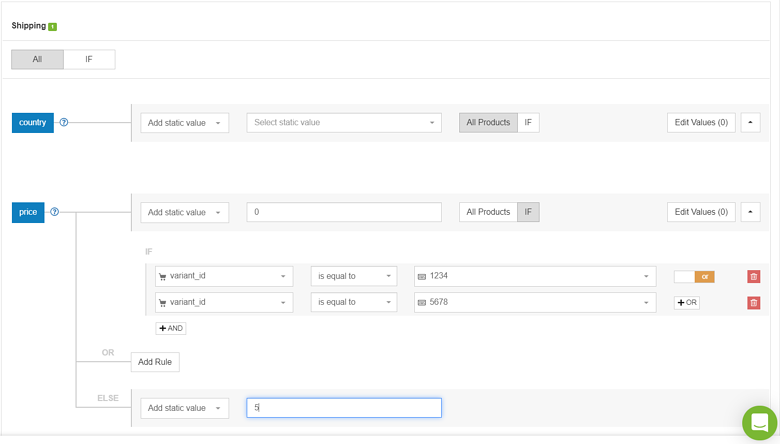Click the Add Rule button
This screenshot has height=444, width=780.
pyautogui.click(x=155, y=361)
